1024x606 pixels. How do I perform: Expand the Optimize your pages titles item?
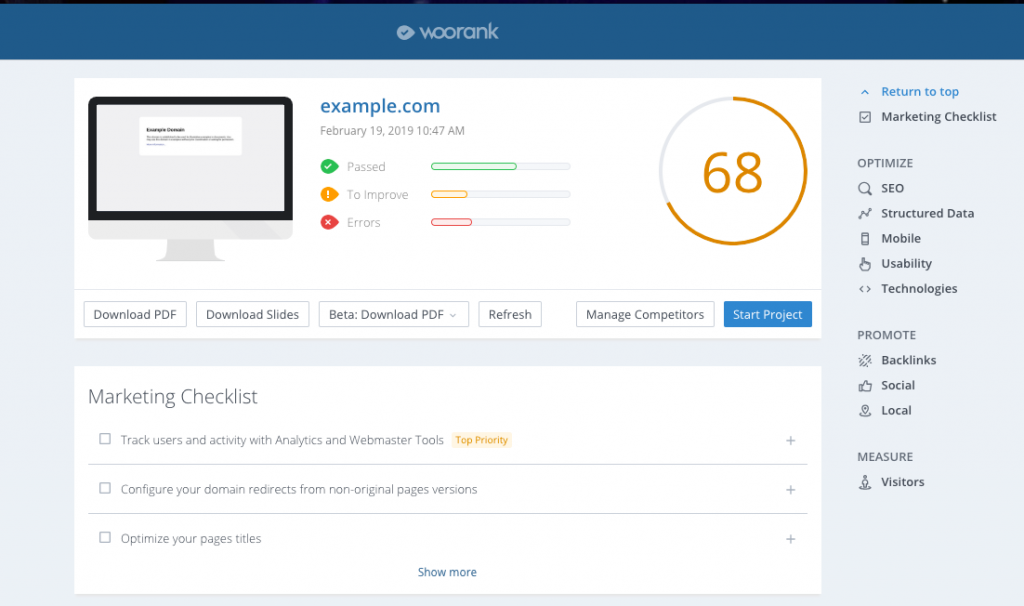click(790, 539)
